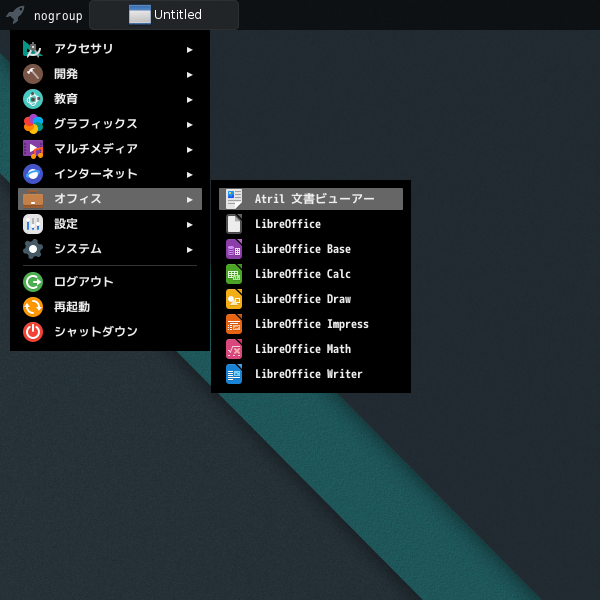The image size is (600, 600).
Task: Click the atom icon beside 教育
Action: pos(33,99)
